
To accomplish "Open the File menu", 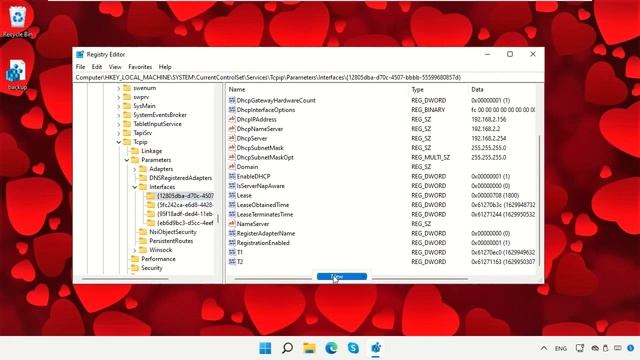I will (80, 67).
